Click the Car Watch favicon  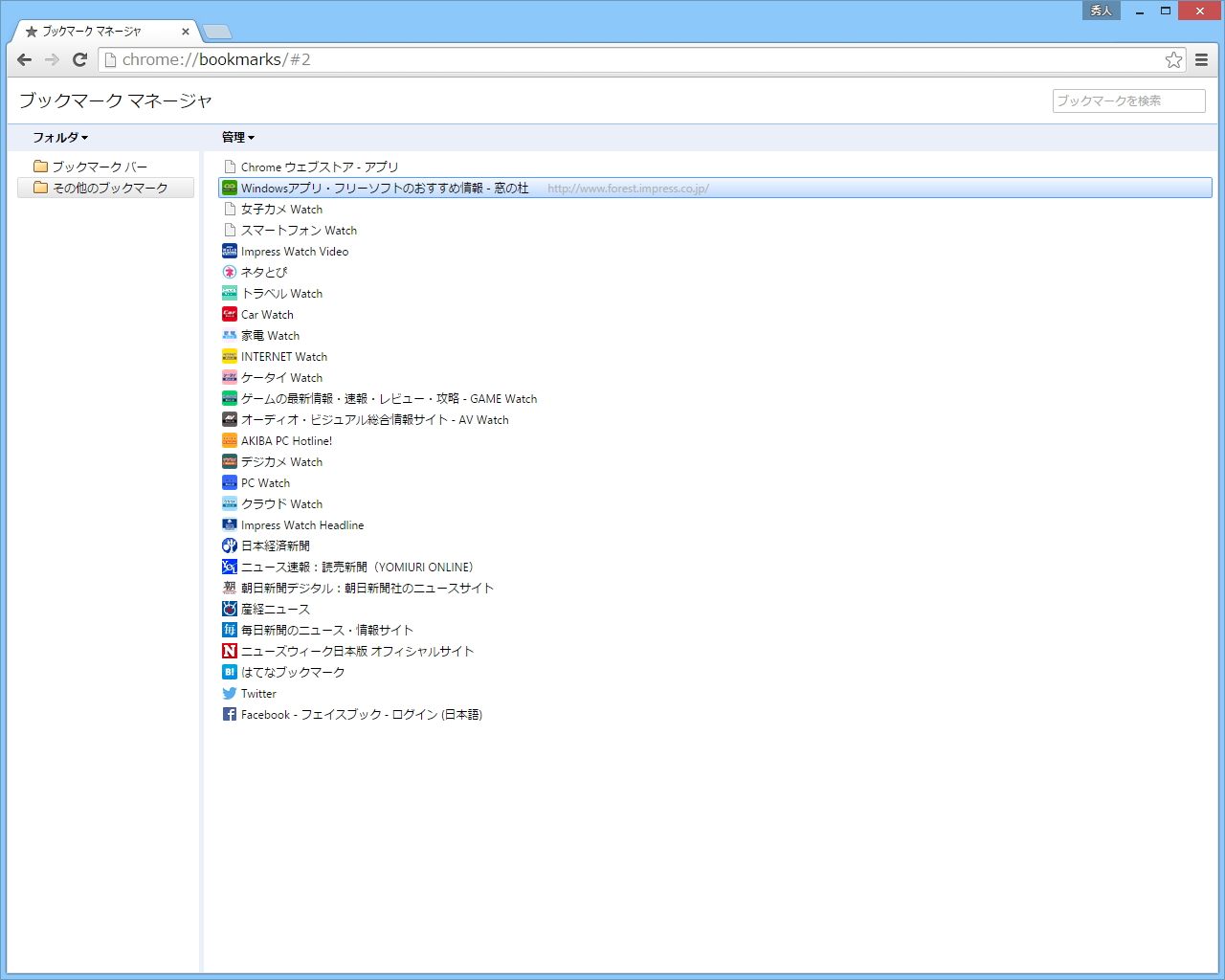[230, 314]
